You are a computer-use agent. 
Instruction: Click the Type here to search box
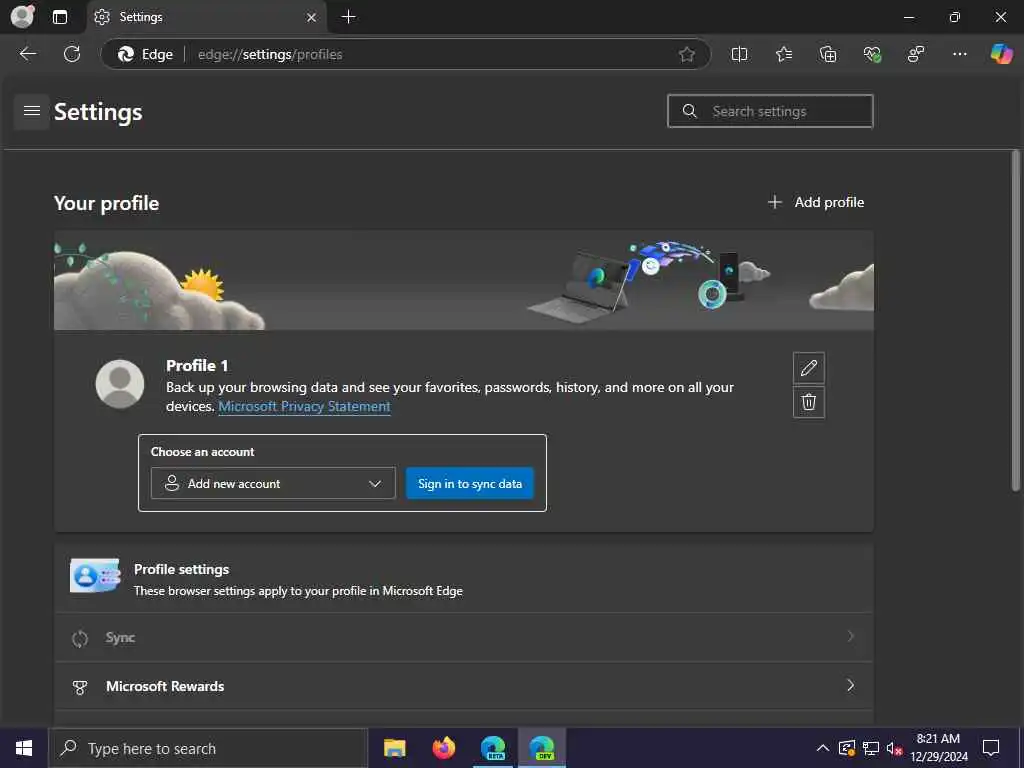click(208, 748)
